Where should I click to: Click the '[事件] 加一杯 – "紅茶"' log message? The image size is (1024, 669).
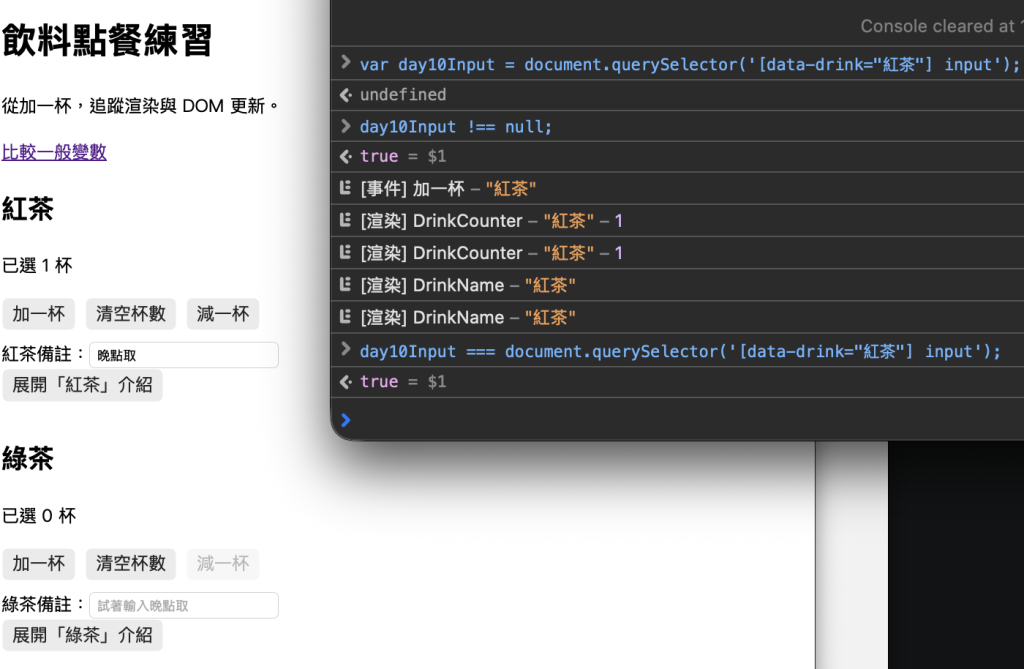point(448,189)
